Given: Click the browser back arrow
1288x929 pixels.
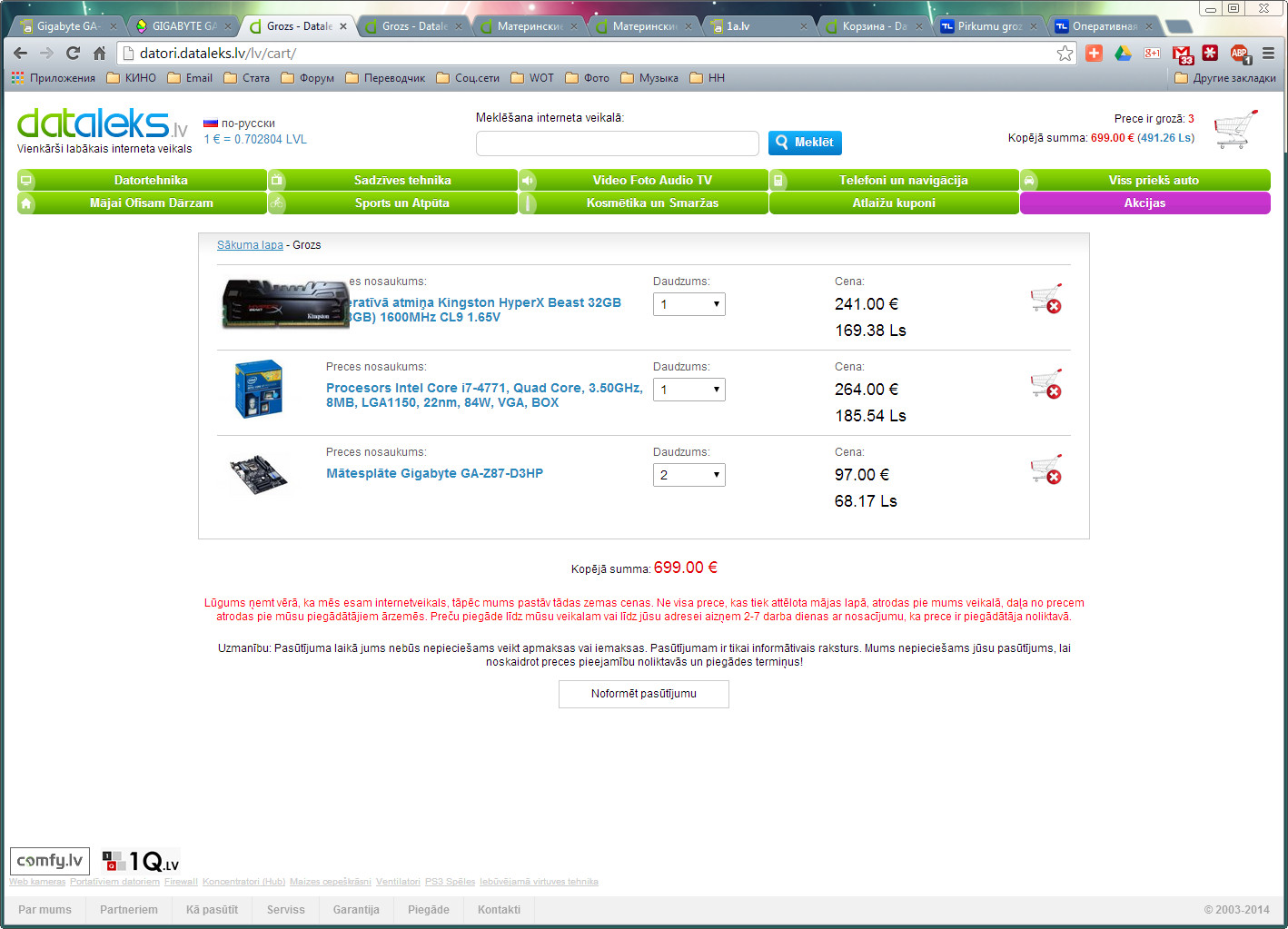Looking at the screenshot, I should pyautogui.click(x=20, y=53).
